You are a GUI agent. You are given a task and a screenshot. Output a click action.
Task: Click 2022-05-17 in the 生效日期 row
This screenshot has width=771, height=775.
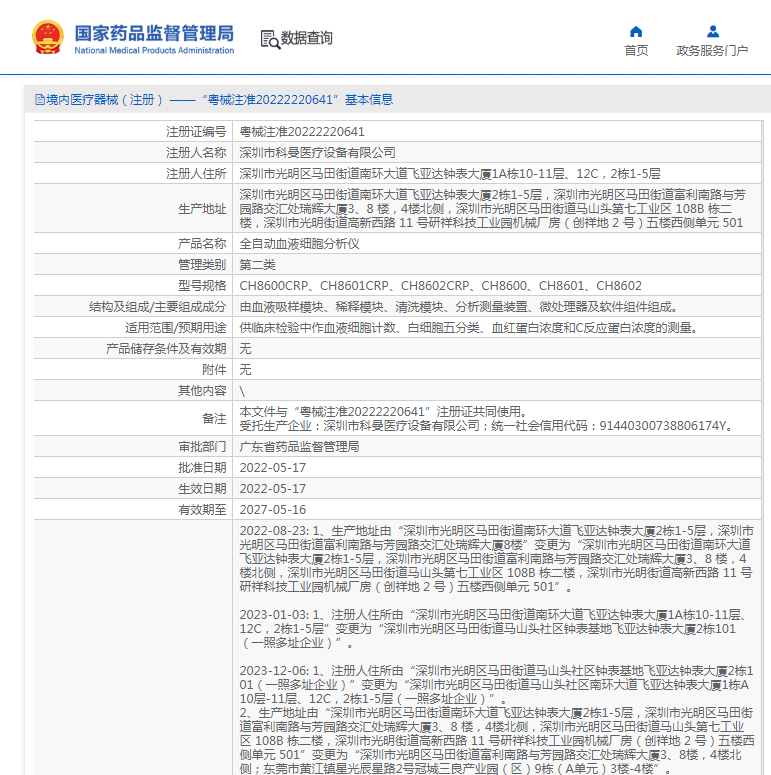tap(273, 489)
